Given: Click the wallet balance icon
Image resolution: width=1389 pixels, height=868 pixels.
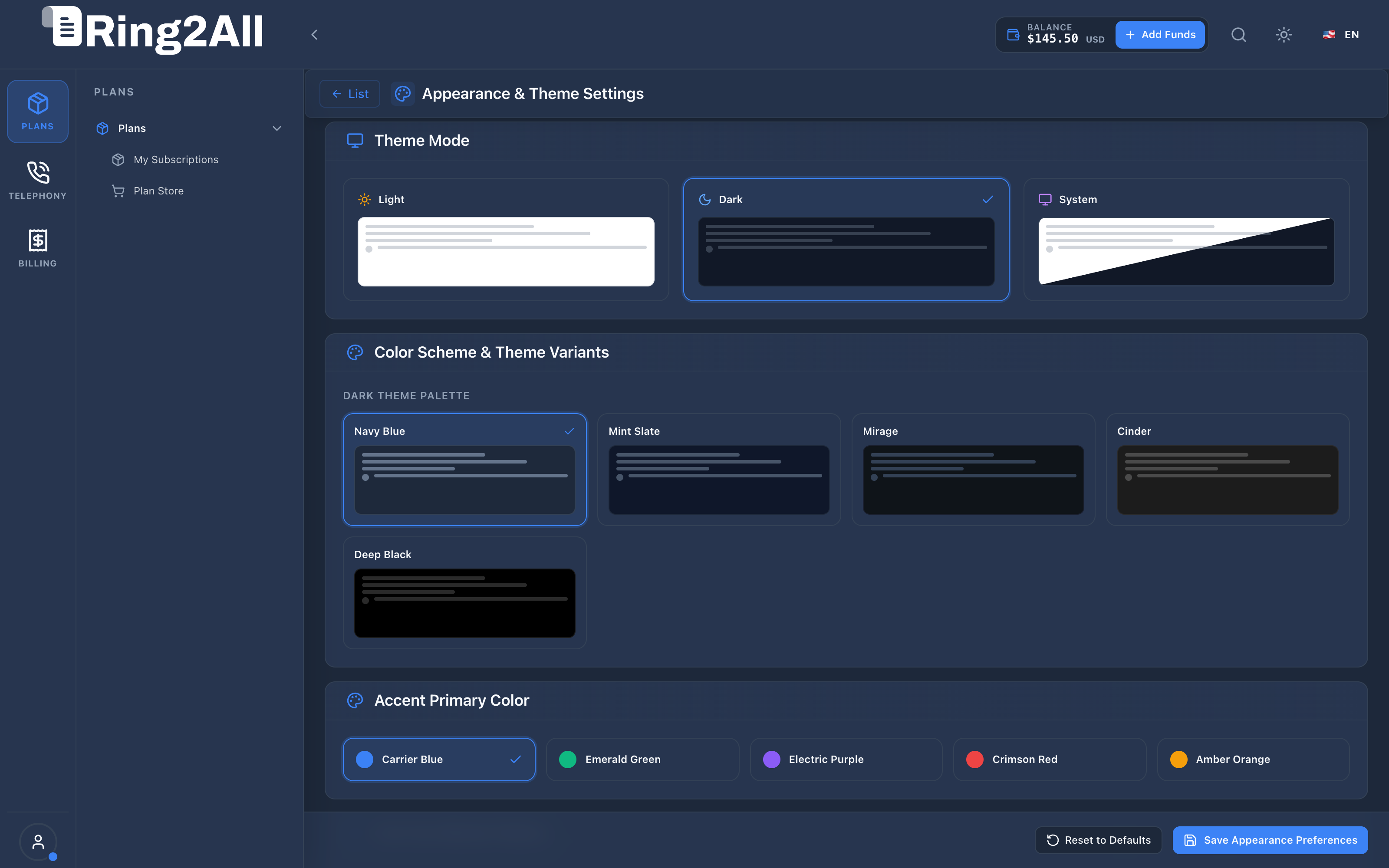Looking at the screenshot, I should (1014, 35).
